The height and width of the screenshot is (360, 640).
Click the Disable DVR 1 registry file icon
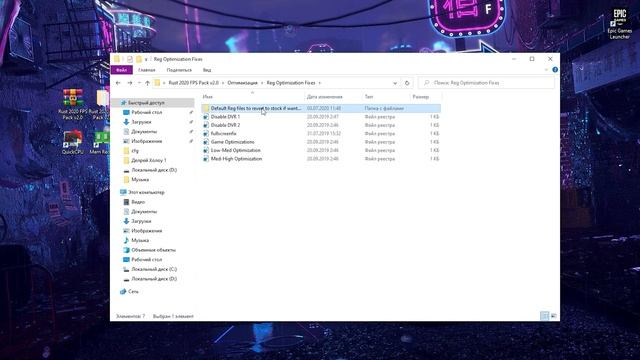[x=206, y=117]
